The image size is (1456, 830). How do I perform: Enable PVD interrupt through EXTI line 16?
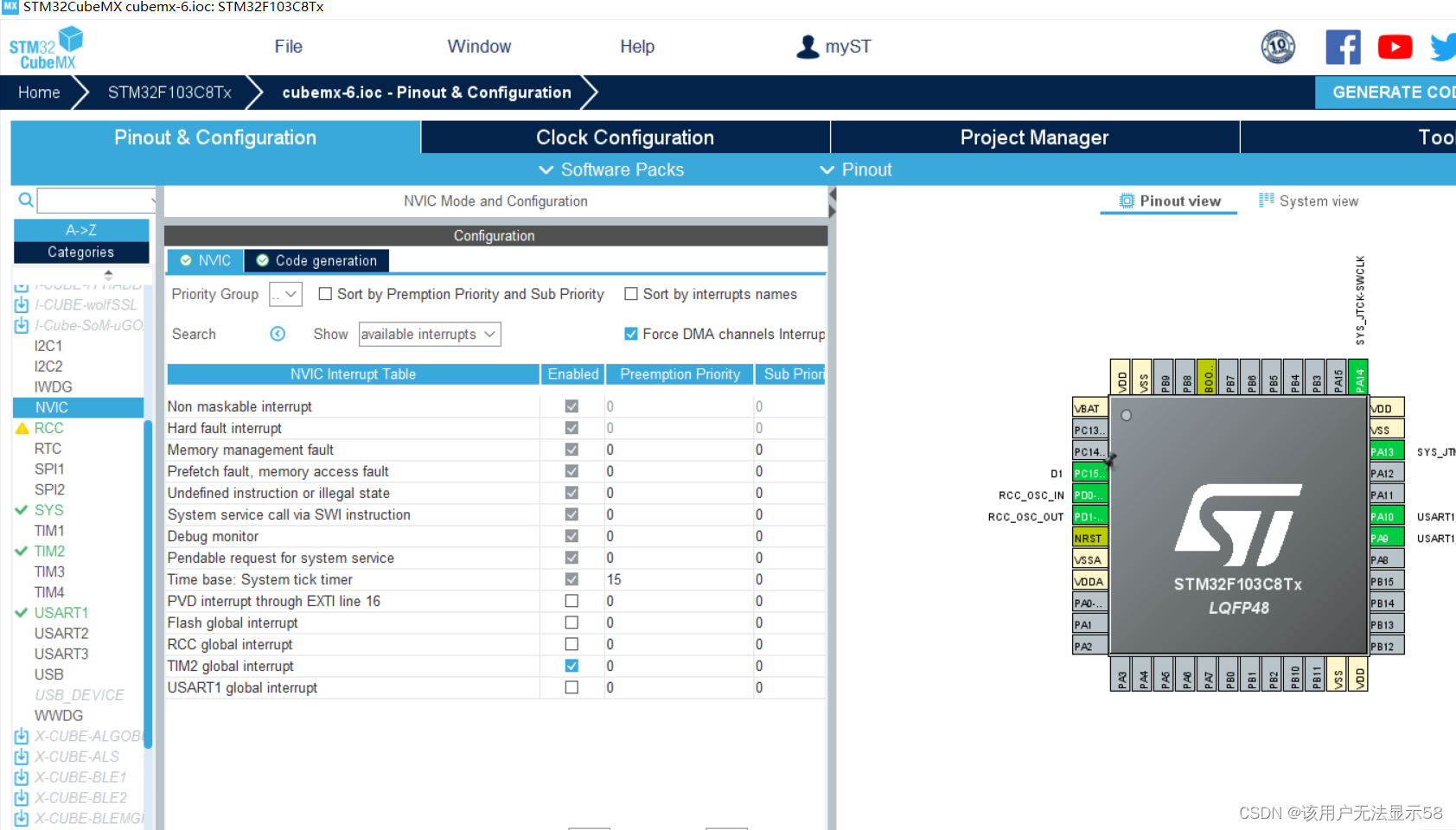(x=572, y=601)
